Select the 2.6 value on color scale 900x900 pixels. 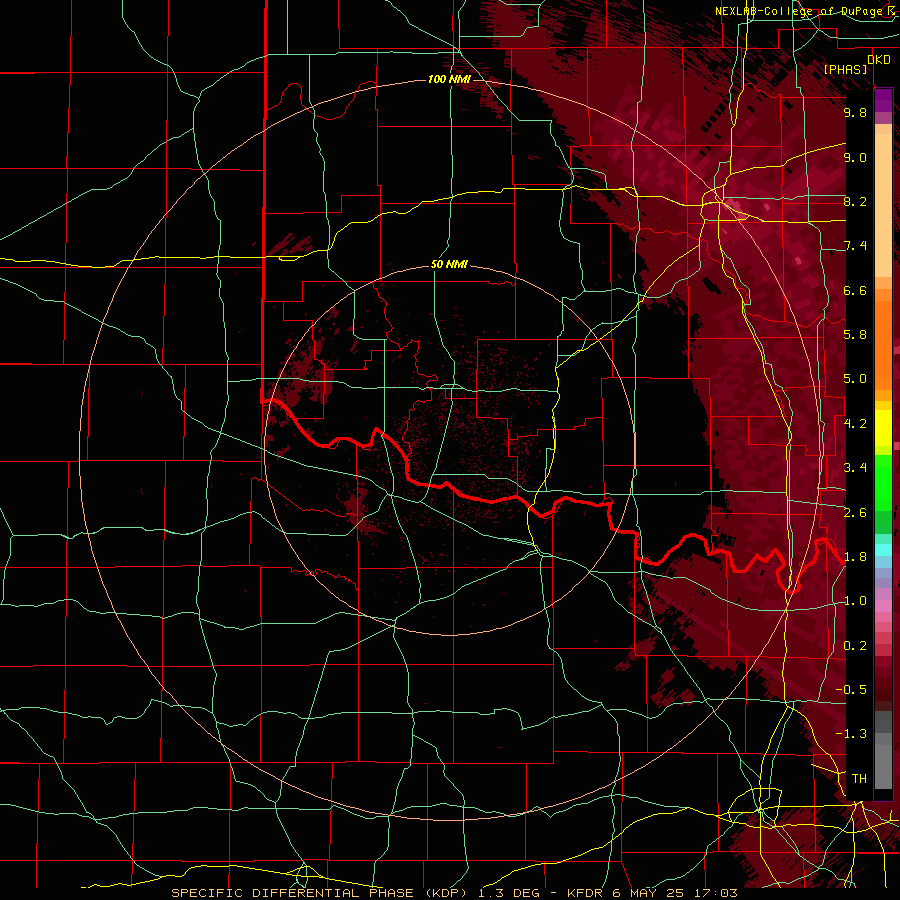coord(855,513)
